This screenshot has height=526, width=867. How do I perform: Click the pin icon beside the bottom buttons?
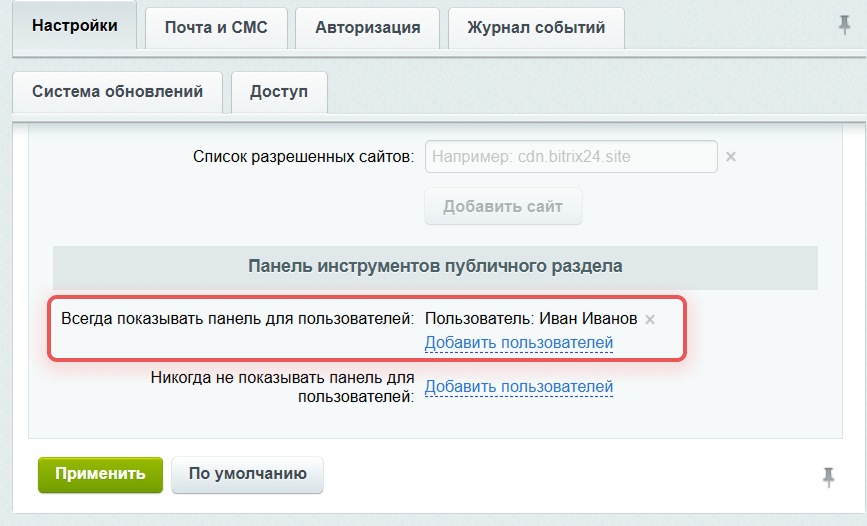tap(828, 478)
